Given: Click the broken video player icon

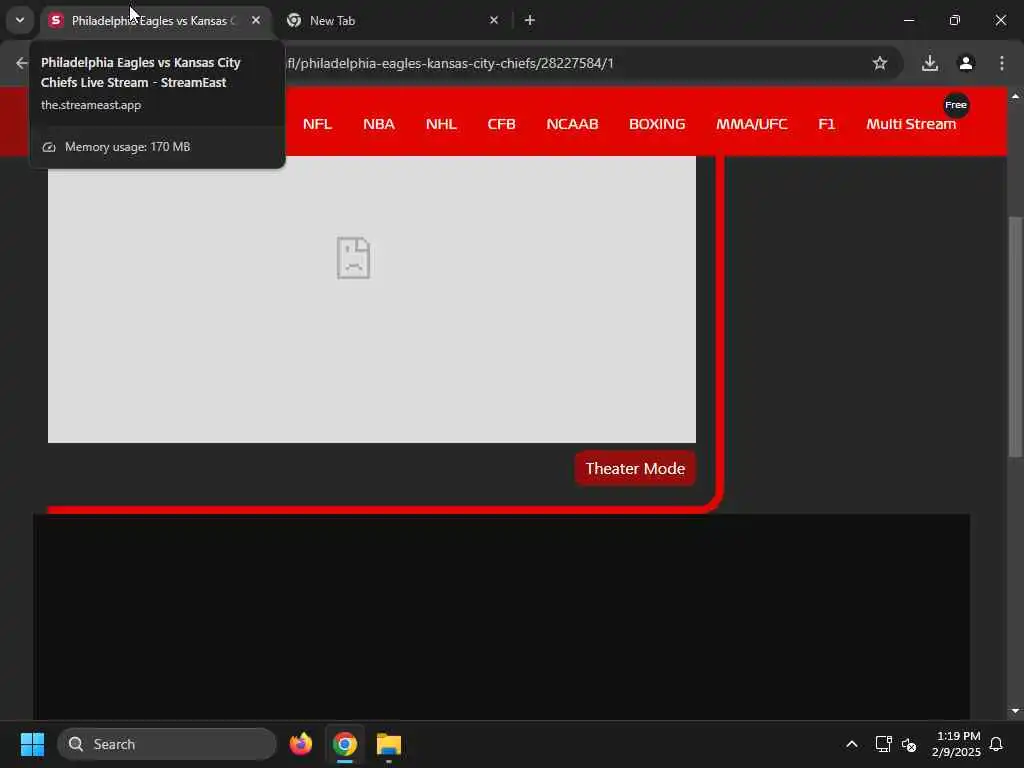Looking at the screenshot, I should tap(353, 258).
